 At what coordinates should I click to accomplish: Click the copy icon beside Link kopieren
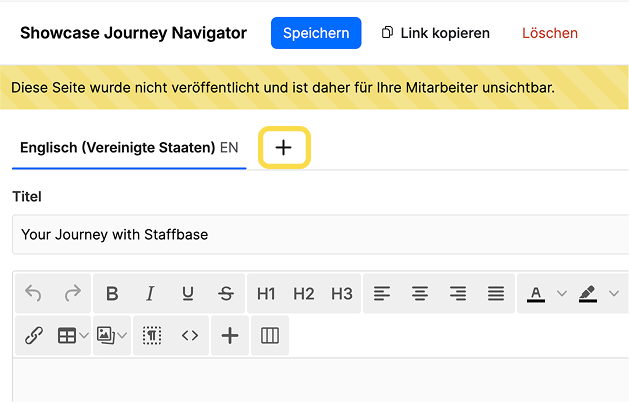click(x=387, y=32)
